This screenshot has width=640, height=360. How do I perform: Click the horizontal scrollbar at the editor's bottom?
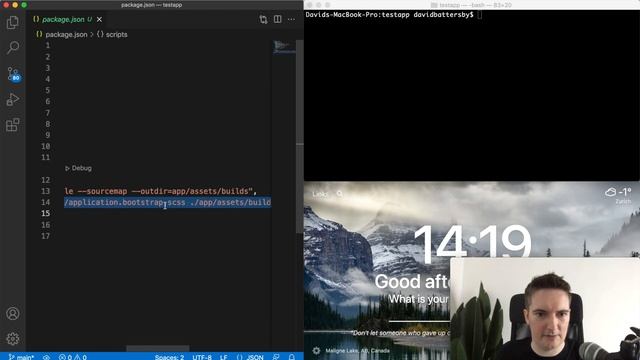[158, 349]
